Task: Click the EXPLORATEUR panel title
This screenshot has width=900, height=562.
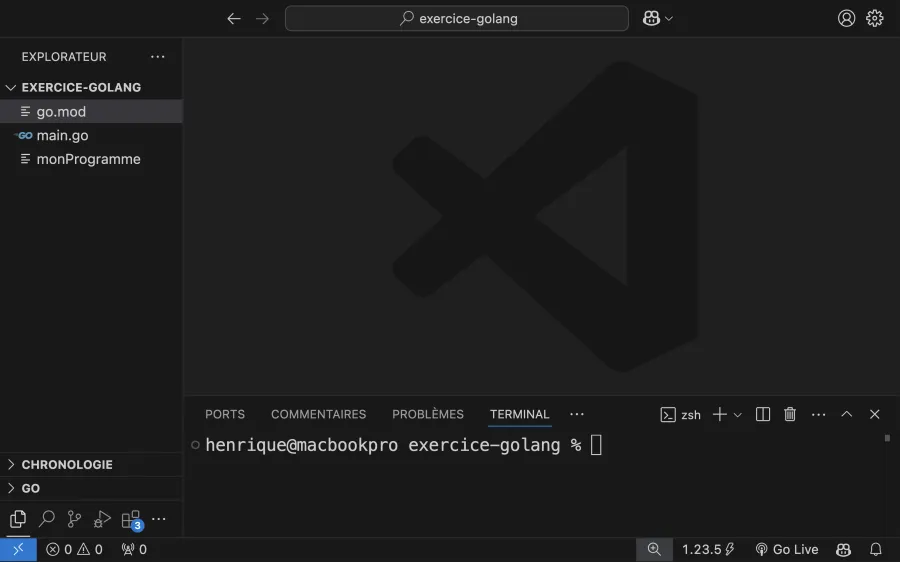Action: point(64,57)
